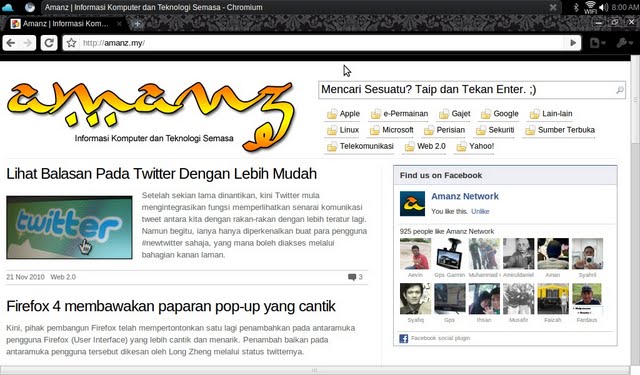Open the e-Permainan category
The height and width of the screenshot is (375, 640).
pyautogui.click(x=399, y=114)
